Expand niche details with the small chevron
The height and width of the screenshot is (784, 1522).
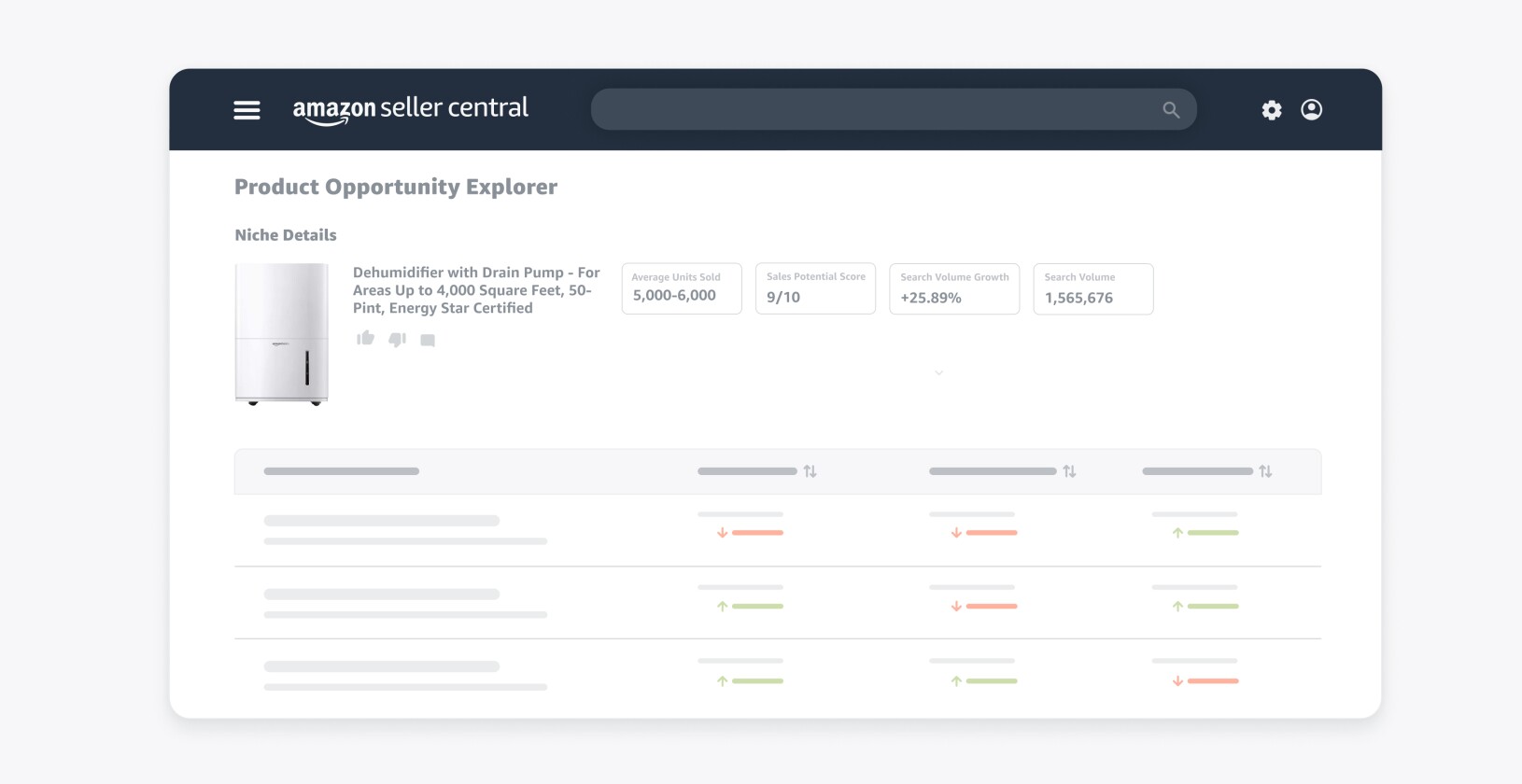[938, 372]
